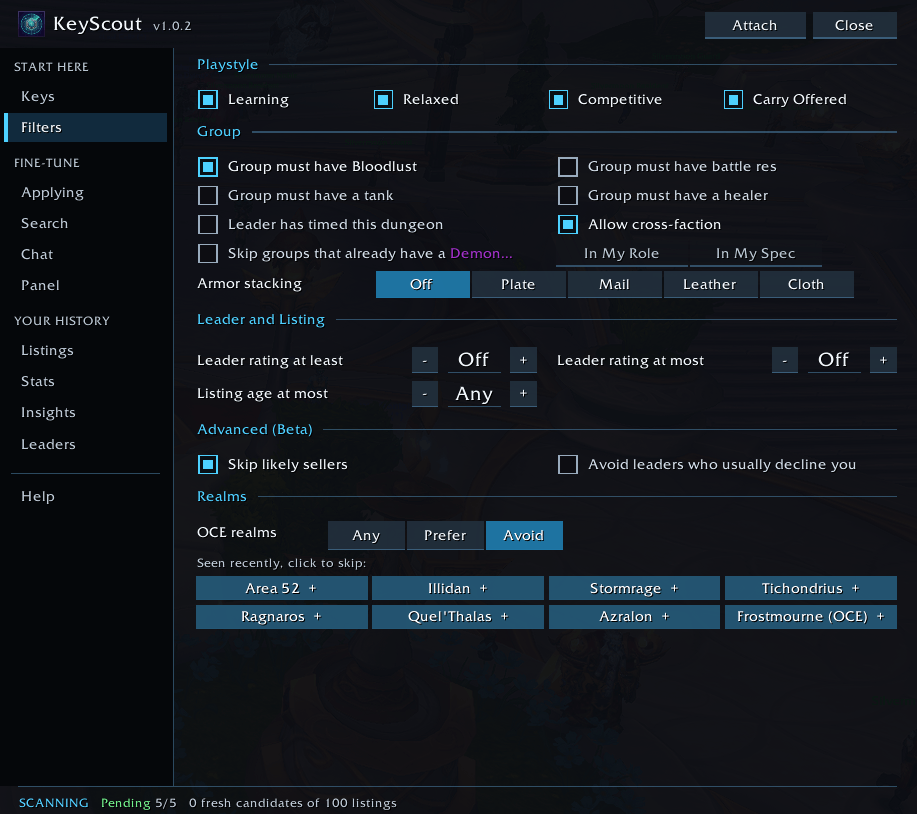Screen dimensions: 917x814
Task: Open the Chat settings page
Action: click(x=85, y=254)
